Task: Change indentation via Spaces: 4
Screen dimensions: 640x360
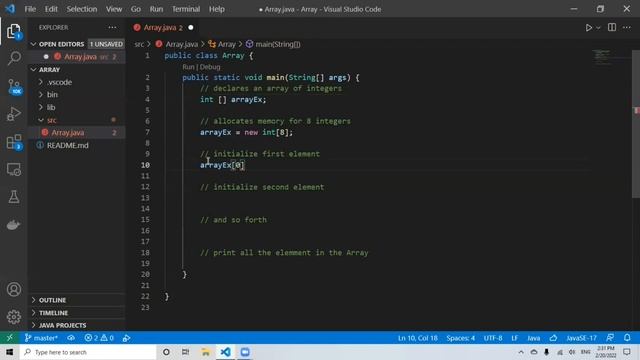Action: pyautogui.click(x=460, y=338)
